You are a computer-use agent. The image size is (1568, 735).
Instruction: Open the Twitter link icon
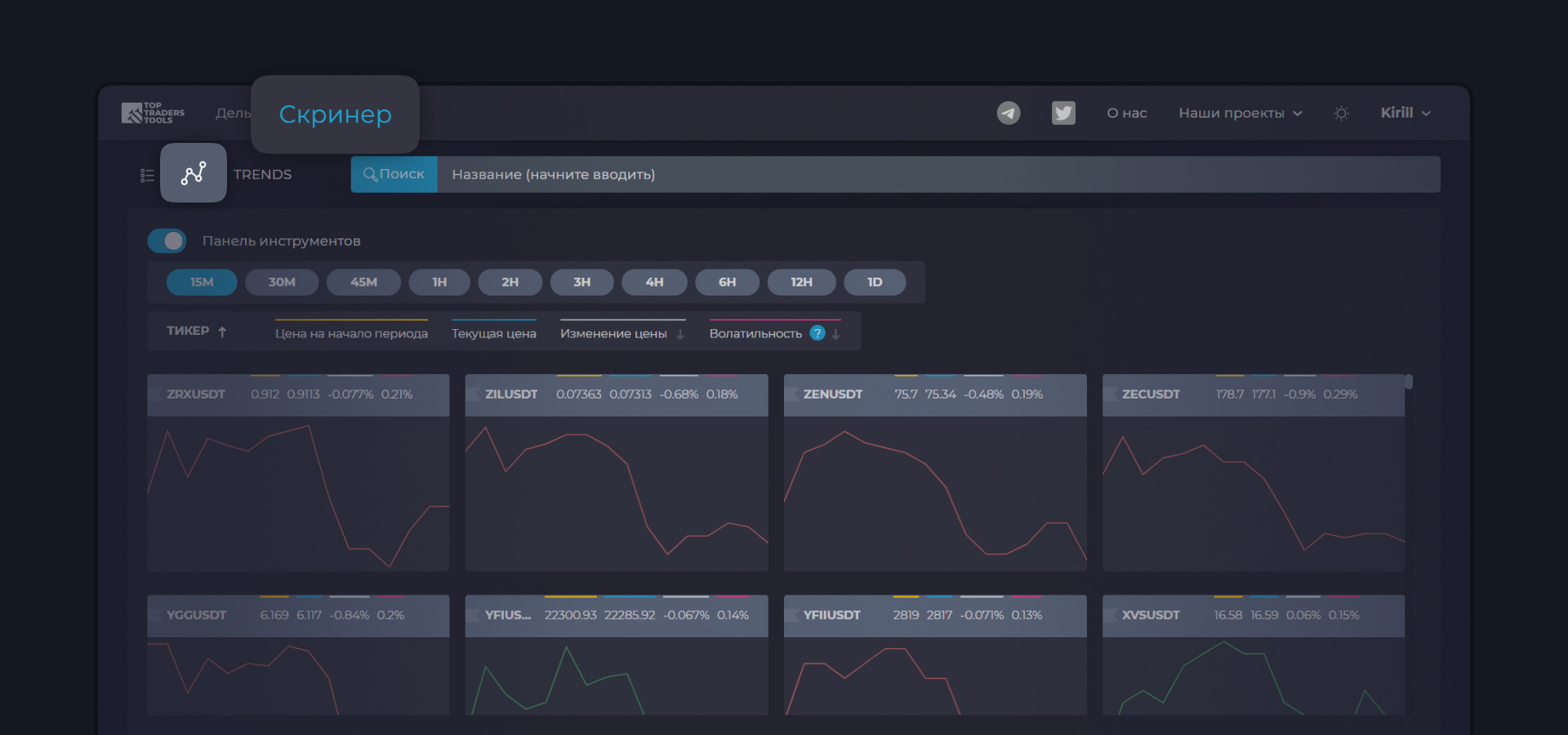point(1063,113)
